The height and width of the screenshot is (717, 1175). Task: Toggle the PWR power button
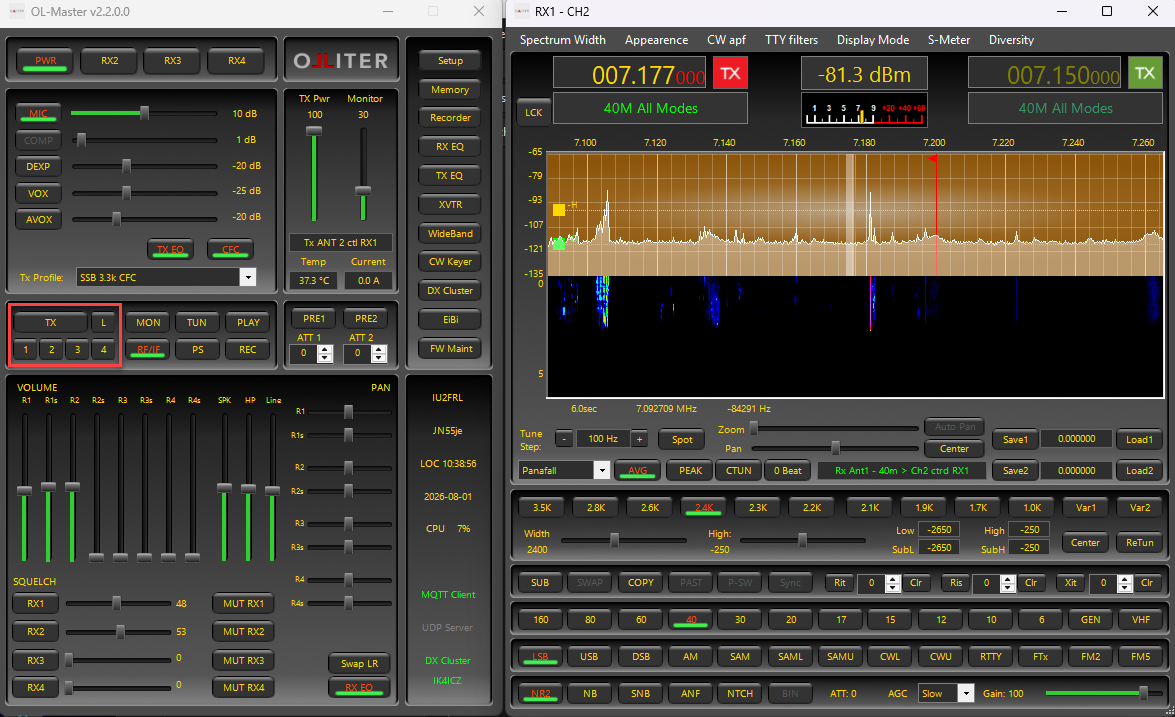tap(46, 61)
